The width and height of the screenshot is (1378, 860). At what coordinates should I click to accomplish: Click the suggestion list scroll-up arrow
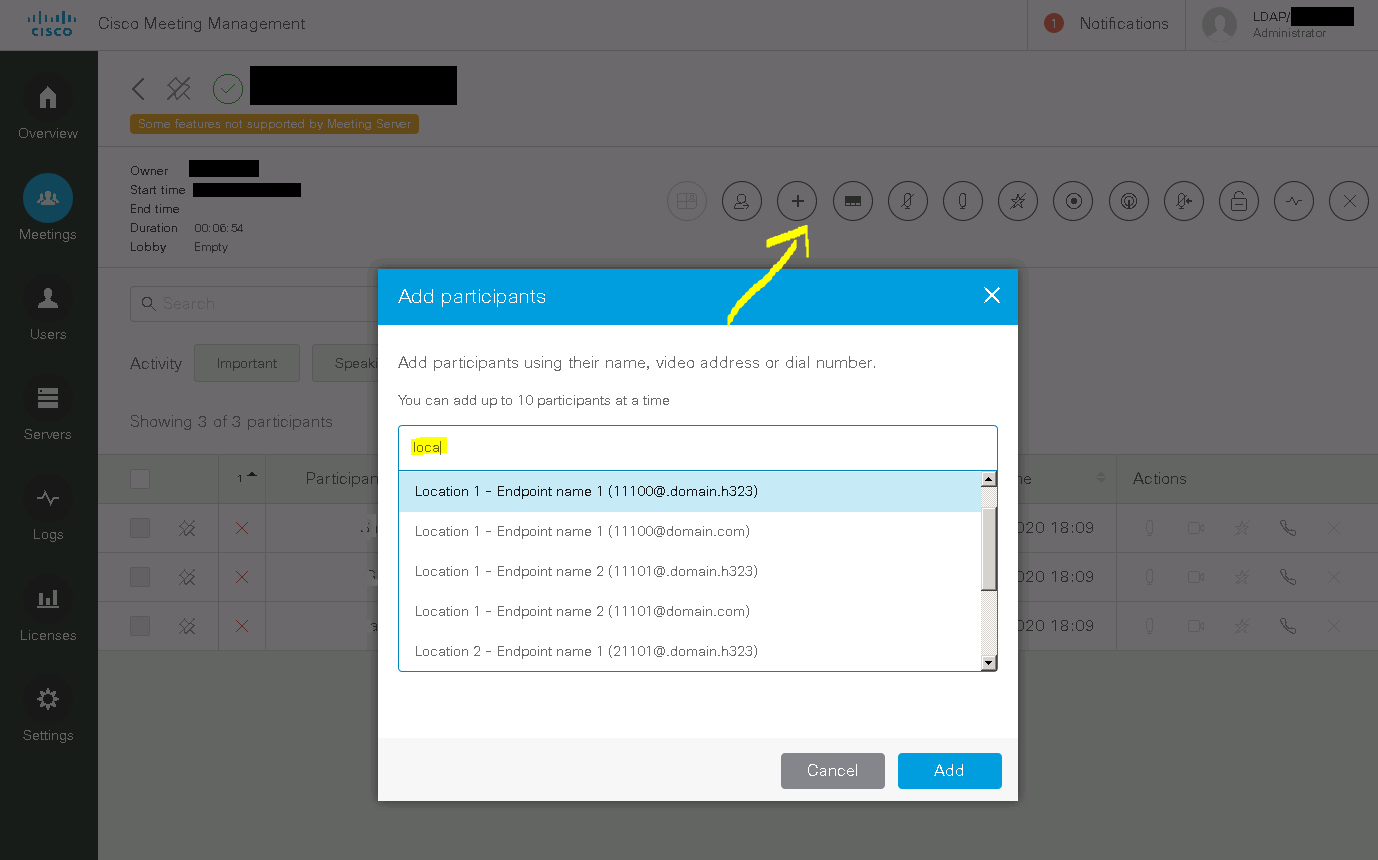pyautogui.click(x=989, y=479)
